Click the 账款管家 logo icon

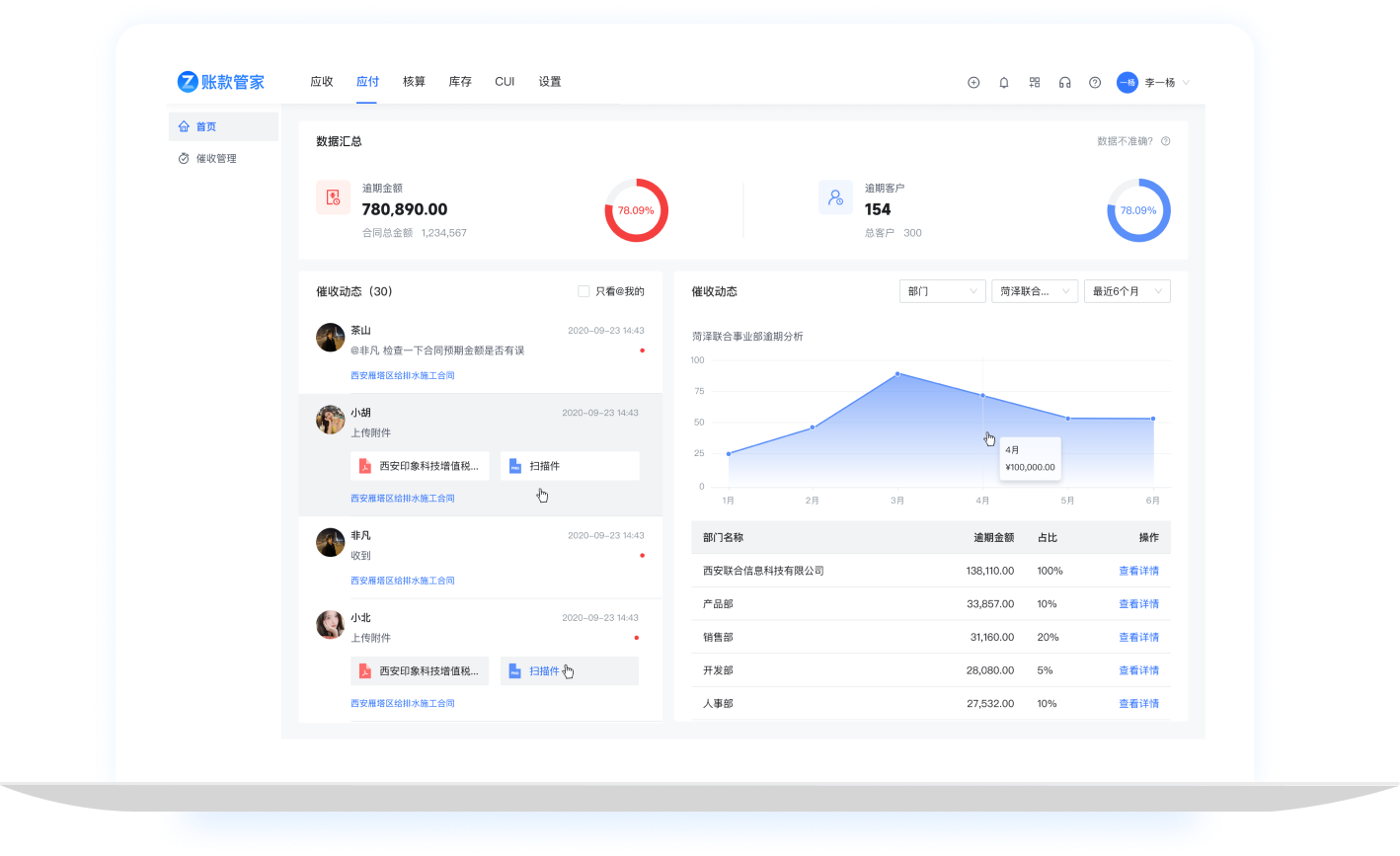[x=188, y=82]
